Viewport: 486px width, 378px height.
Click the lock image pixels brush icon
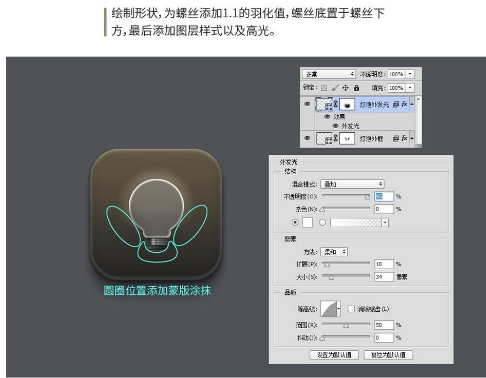[335, 88]
